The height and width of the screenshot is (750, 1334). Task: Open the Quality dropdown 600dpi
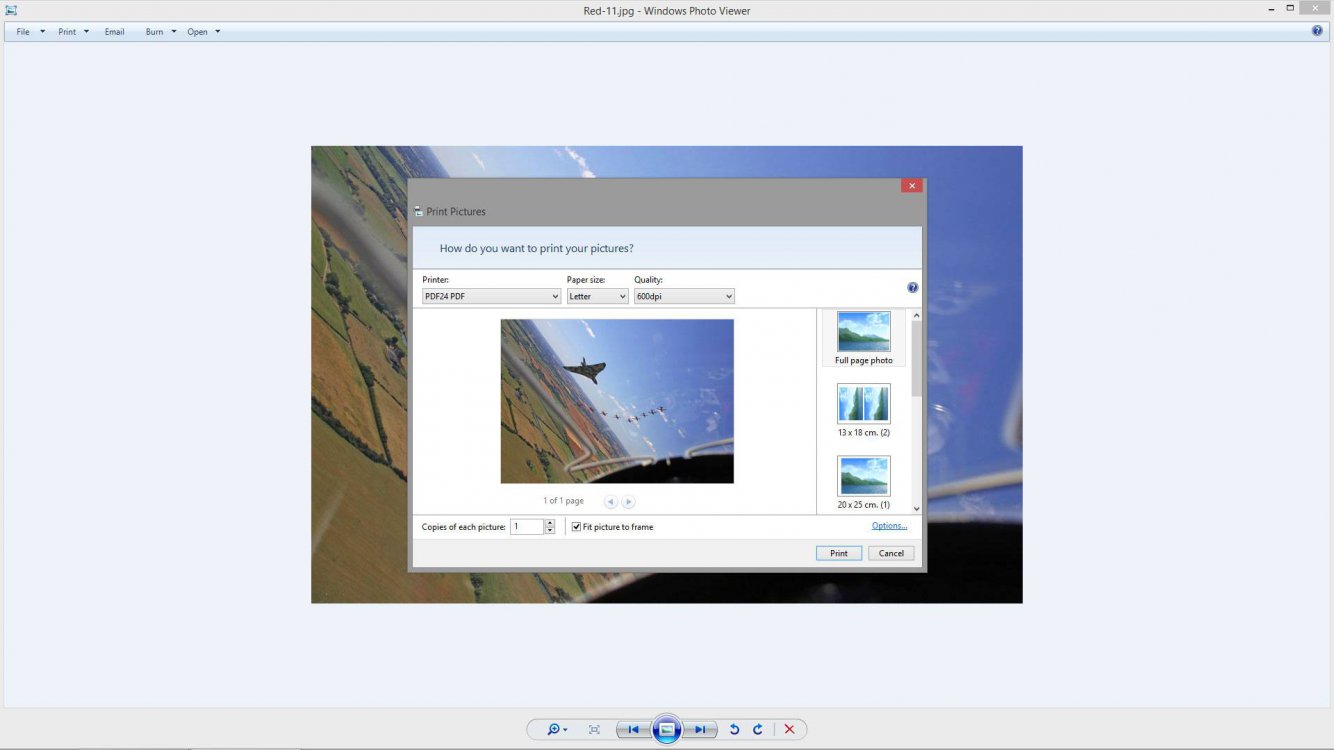tap(684, 296)
